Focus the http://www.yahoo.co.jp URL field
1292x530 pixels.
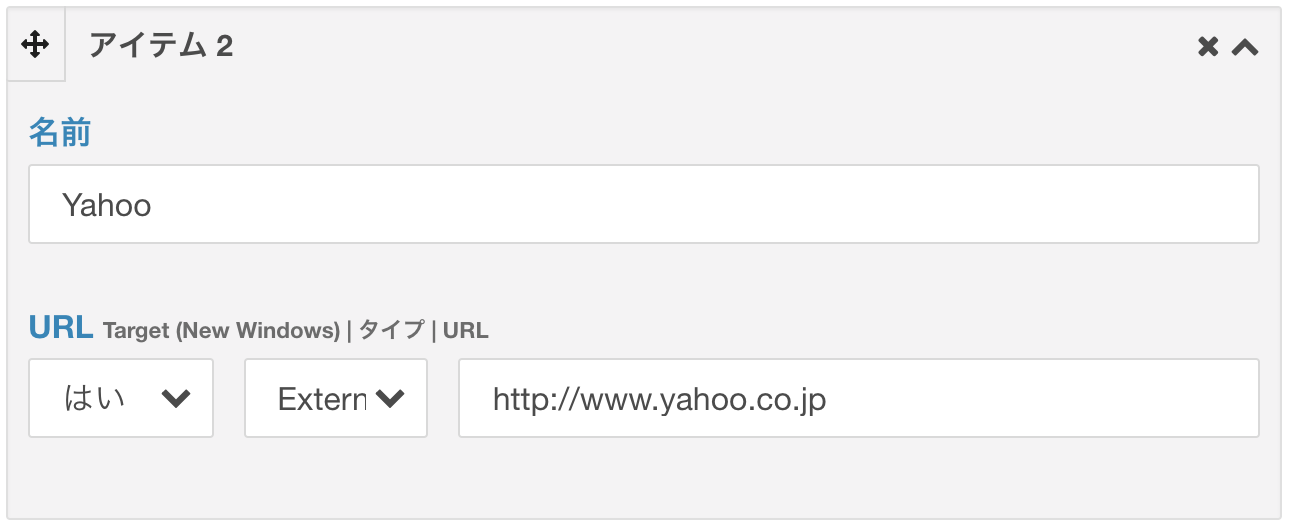pyautogui.click(x=859, y=398)
